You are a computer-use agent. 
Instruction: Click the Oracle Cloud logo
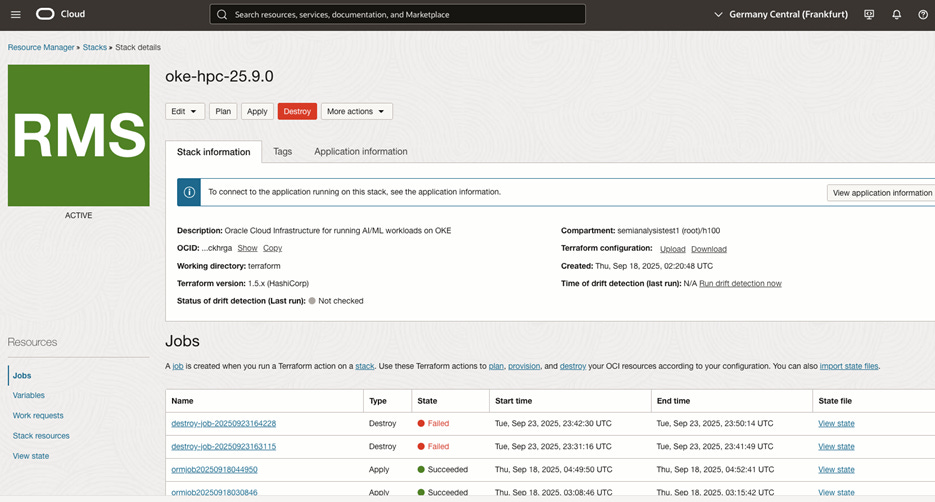(60, 14)
